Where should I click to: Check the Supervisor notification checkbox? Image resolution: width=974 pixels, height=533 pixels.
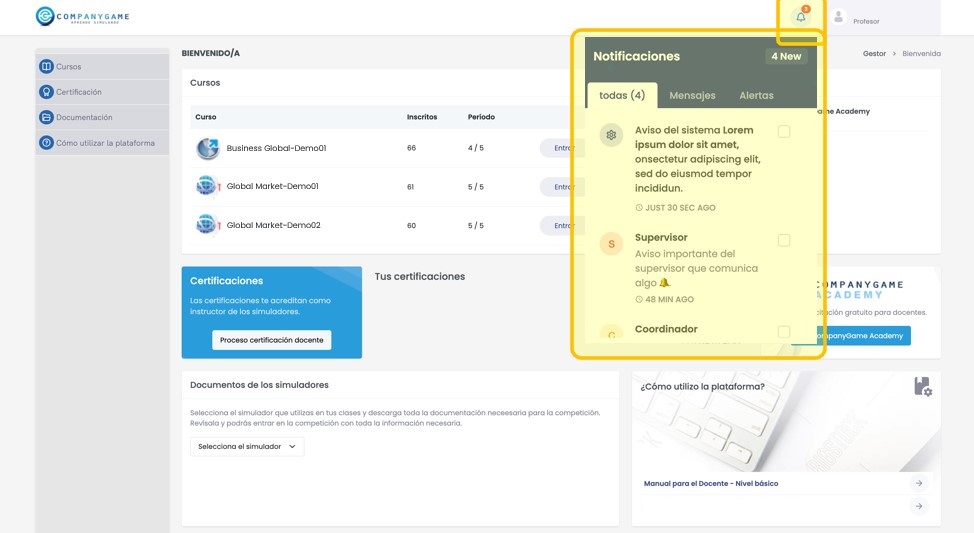784,240
